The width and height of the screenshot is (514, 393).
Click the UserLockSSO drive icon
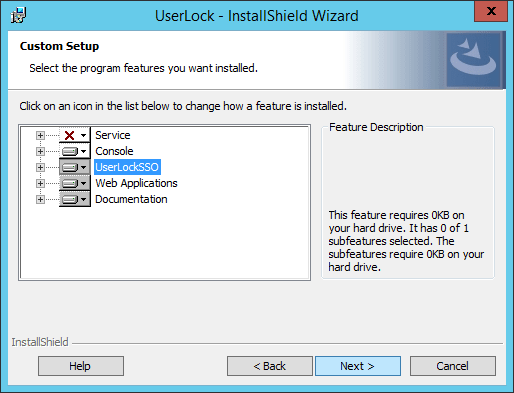[70, 167]
